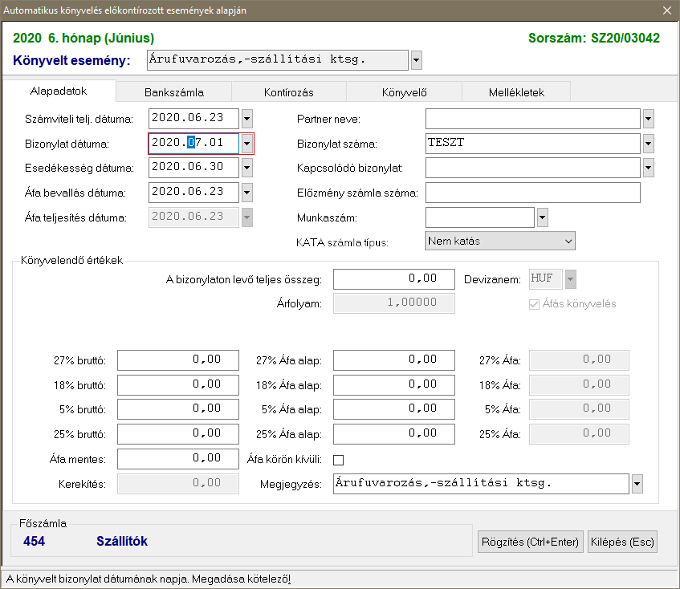Screen dimensions: 680x589
Task: Expand the Partner neve list arrow
Action: pyautogui.click(x=648, y=118)
